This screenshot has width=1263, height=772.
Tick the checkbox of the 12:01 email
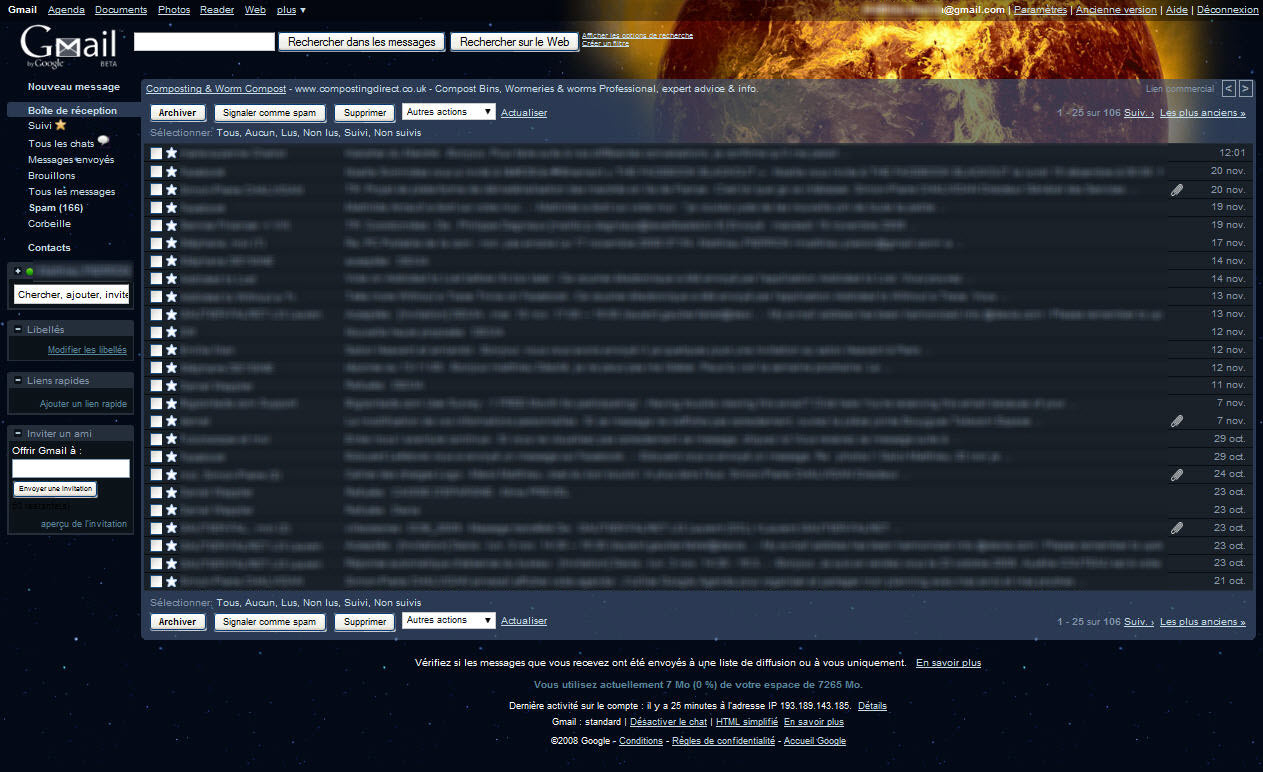point(156,153)
